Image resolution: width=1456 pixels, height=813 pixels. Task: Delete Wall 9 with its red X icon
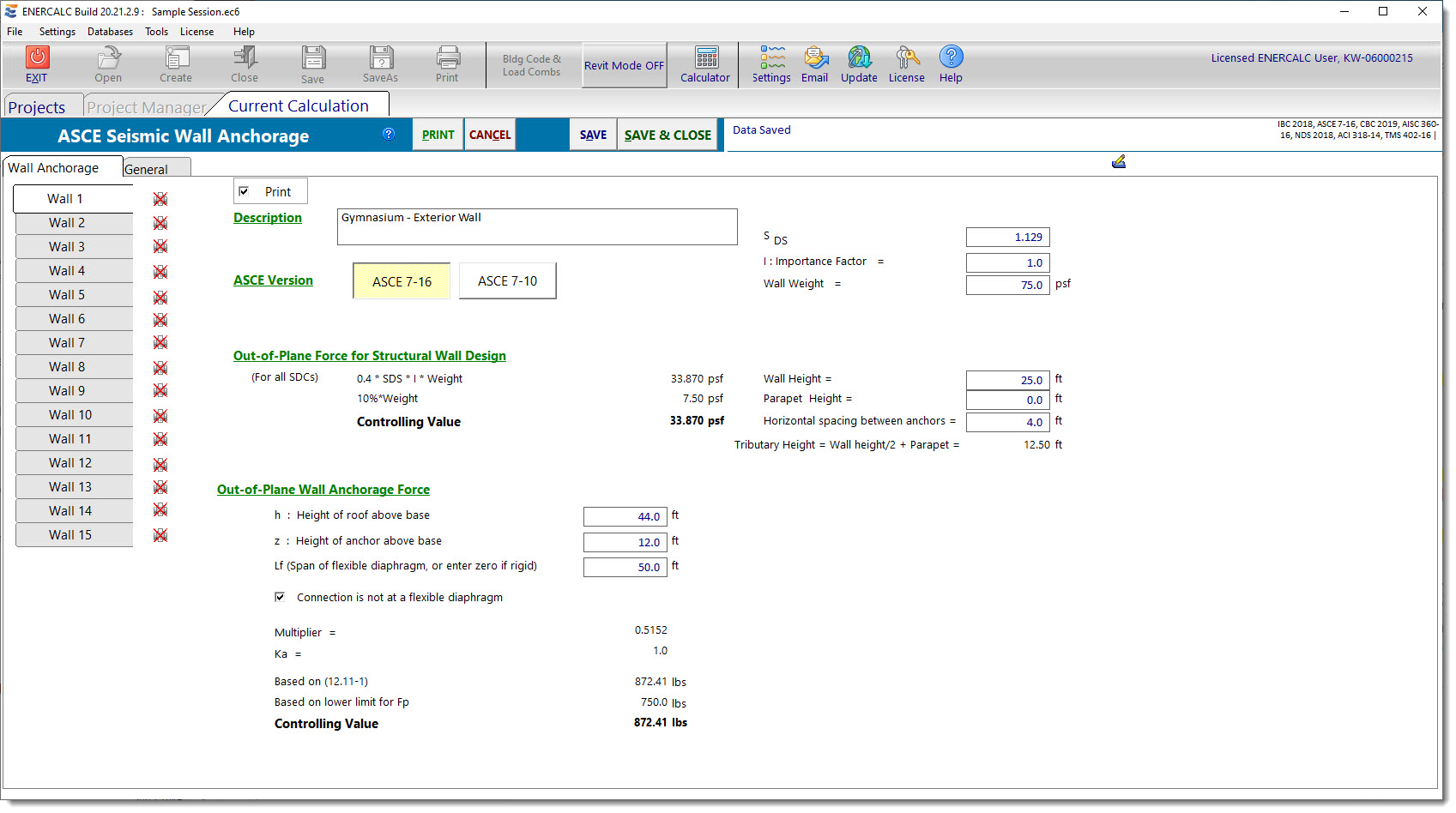point(160,391)
